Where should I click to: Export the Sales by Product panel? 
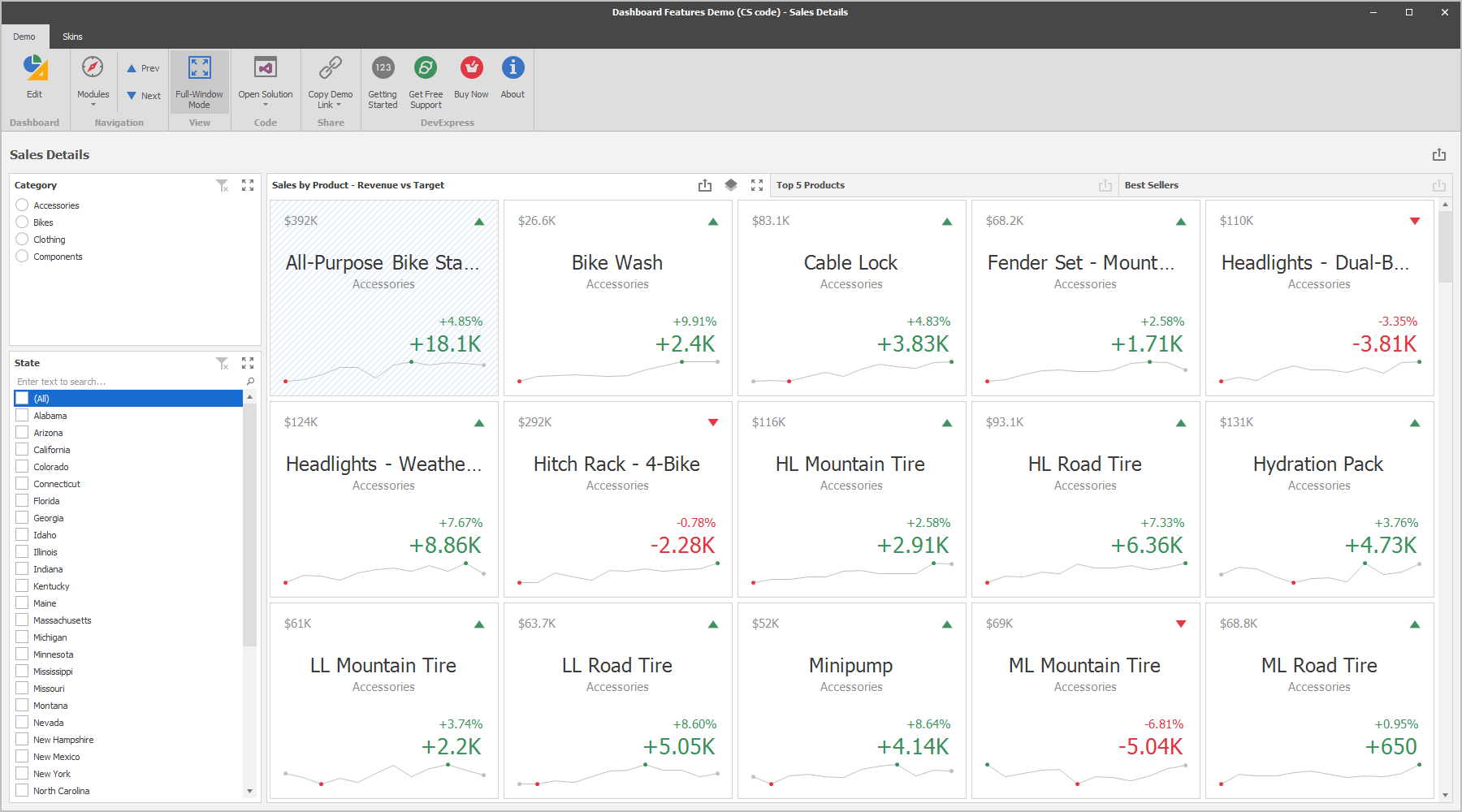(x=704, y=185)
